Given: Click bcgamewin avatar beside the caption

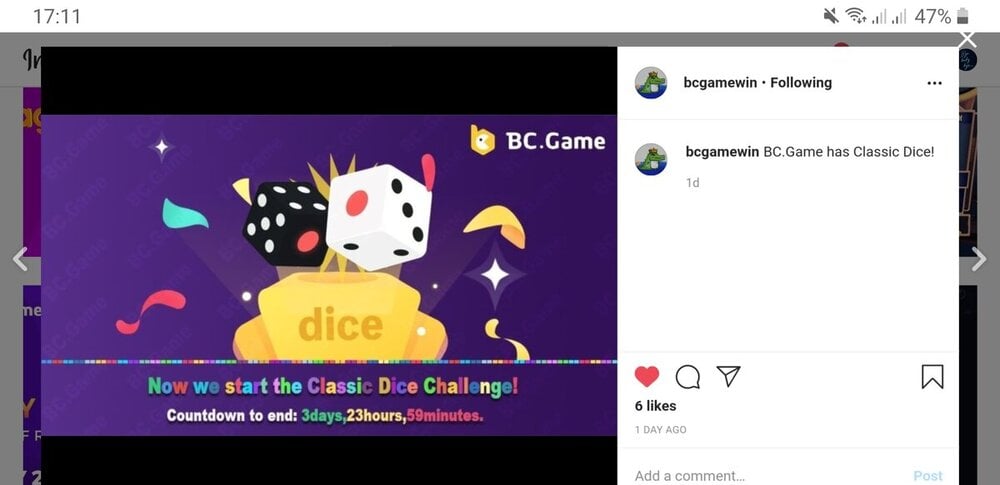Looking at the screenshot, I should pyautogui.click(x=651, y=159).
